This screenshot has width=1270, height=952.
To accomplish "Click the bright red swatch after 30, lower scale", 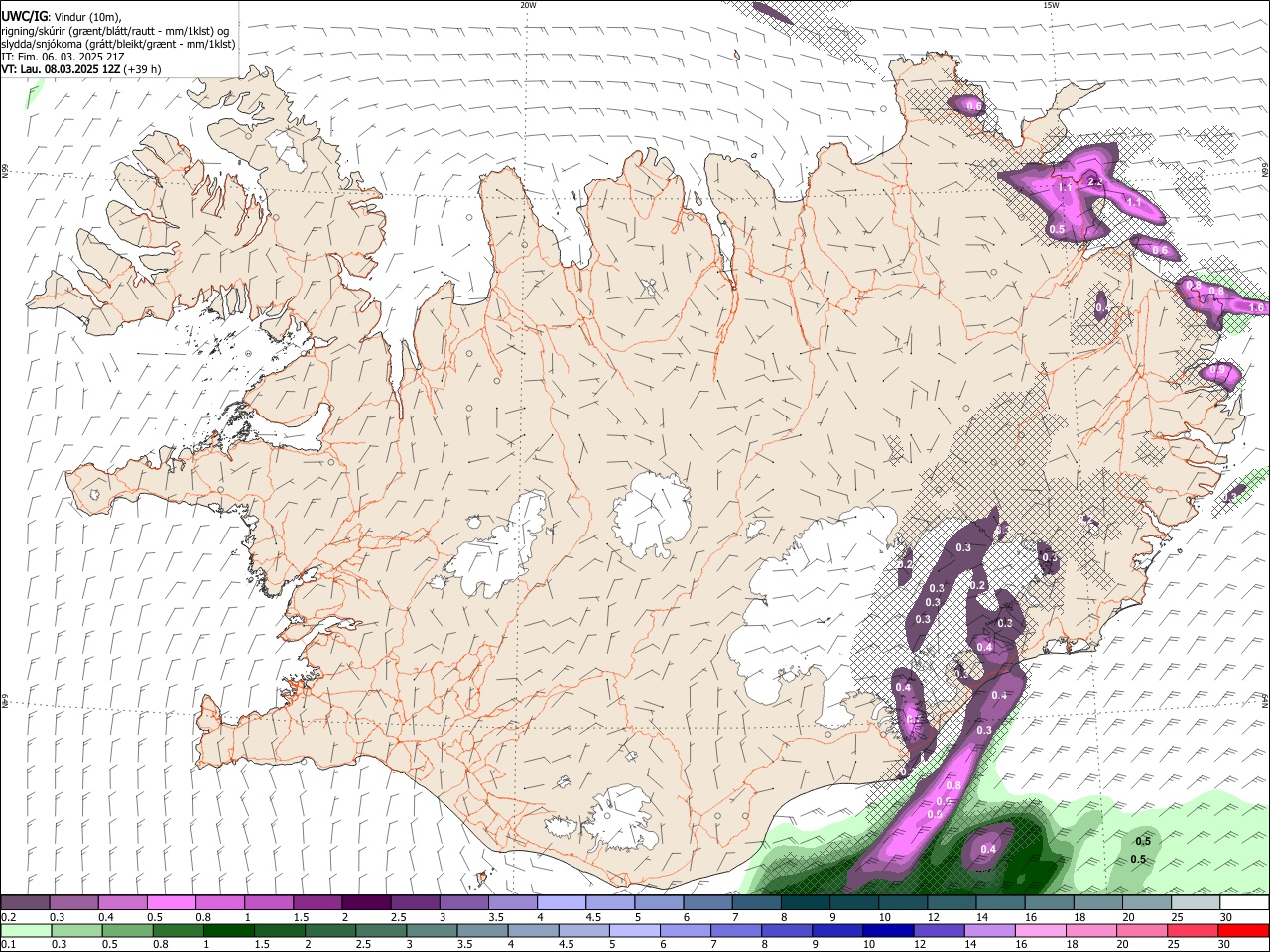I will (1242, 930).
